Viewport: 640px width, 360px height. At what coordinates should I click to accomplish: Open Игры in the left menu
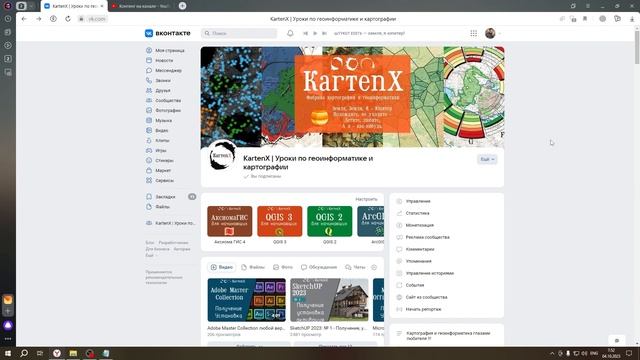point(156,151)
